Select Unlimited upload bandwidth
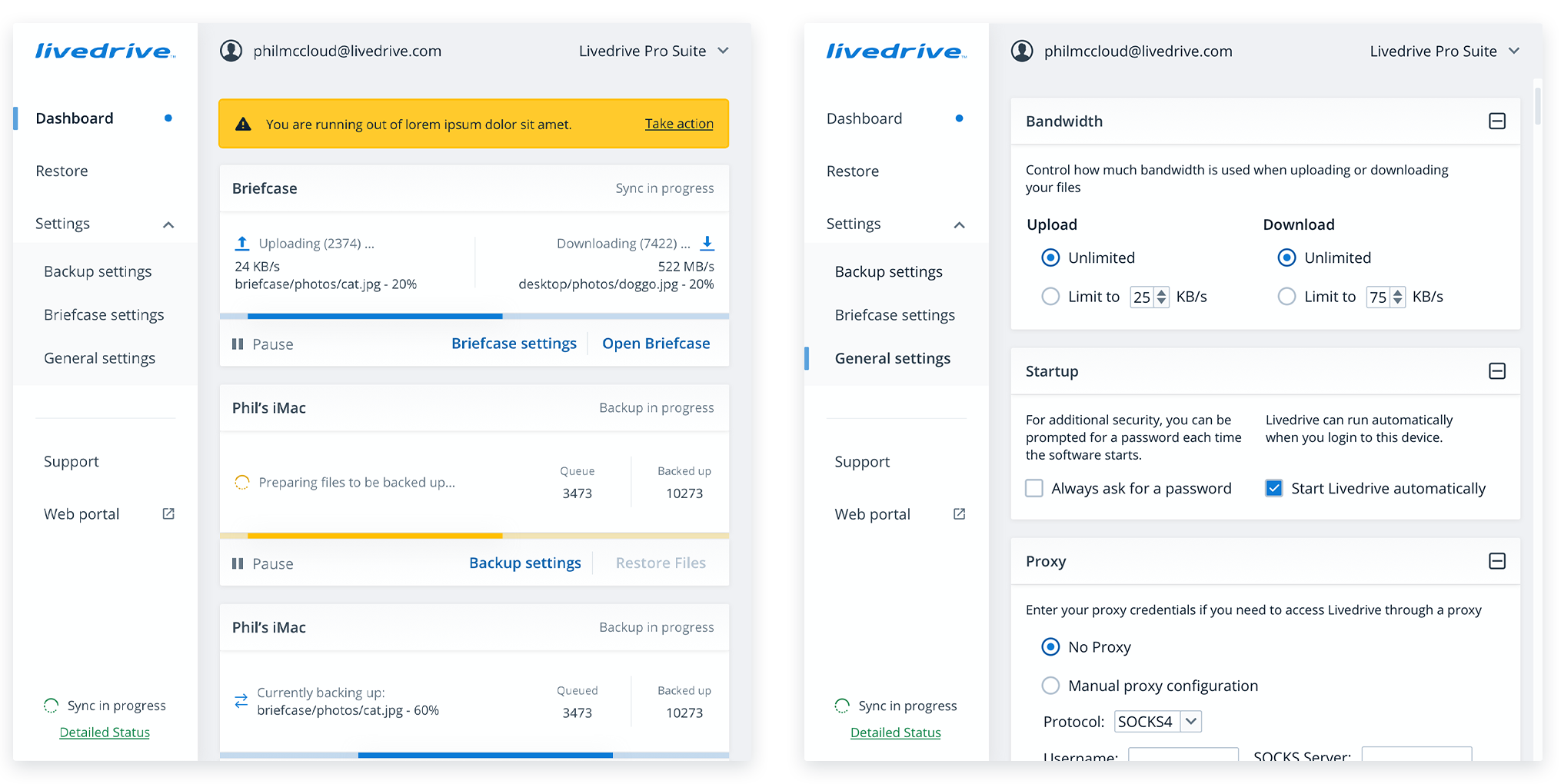 [1050, 257]
